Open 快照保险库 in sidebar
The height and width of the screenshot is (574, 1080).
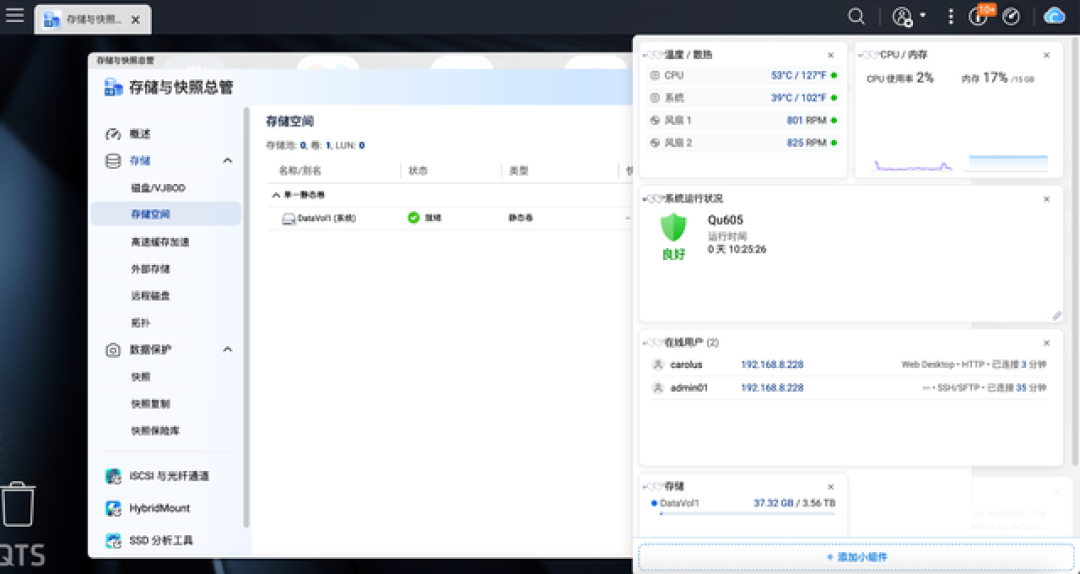[155, 431]
